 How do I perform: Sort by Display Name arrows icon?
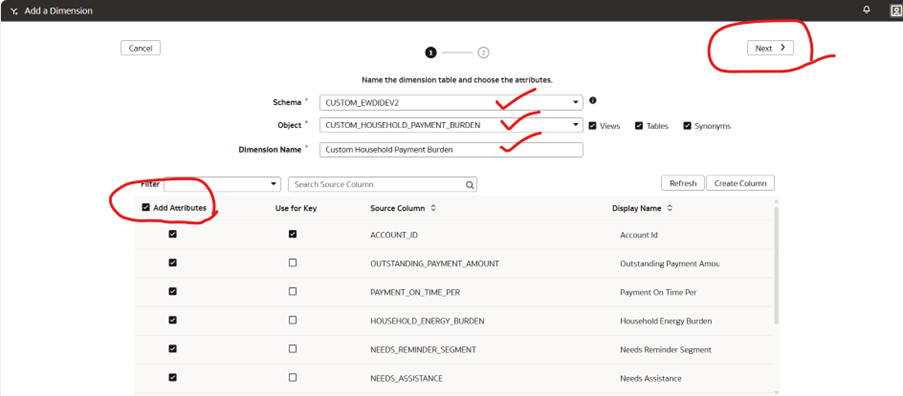tap(669, 208)
